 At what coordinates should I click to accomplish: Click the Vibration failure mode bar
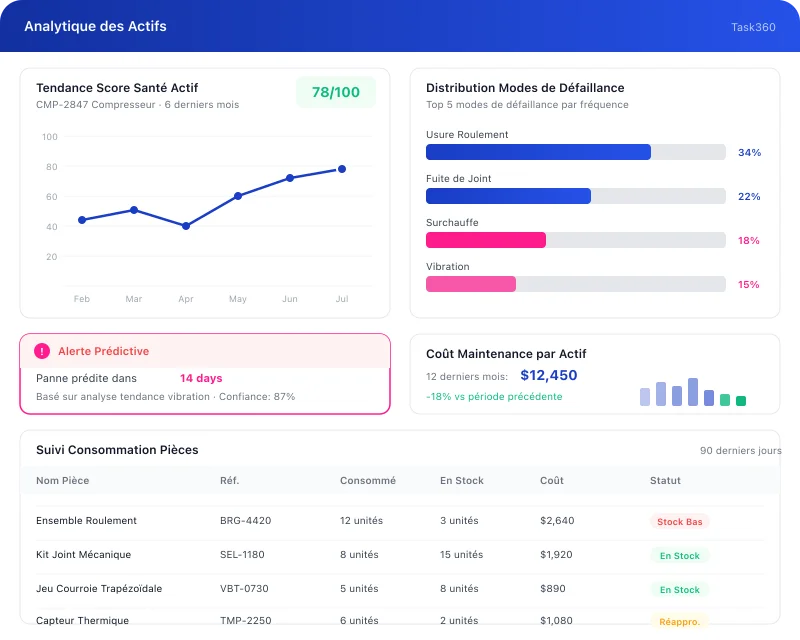pos(575,284)
